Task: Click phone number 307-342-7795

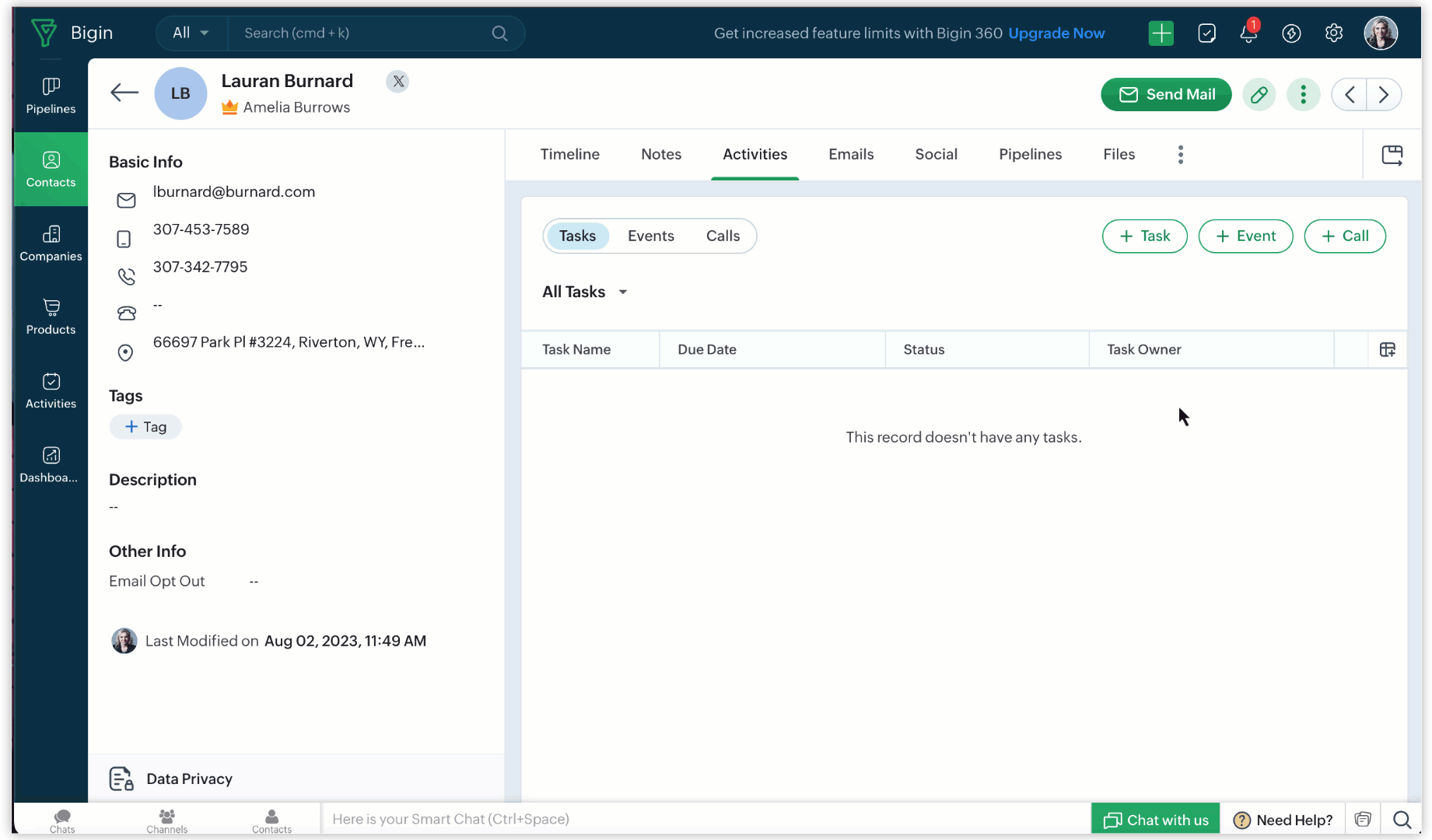Action: pos(200,267)
